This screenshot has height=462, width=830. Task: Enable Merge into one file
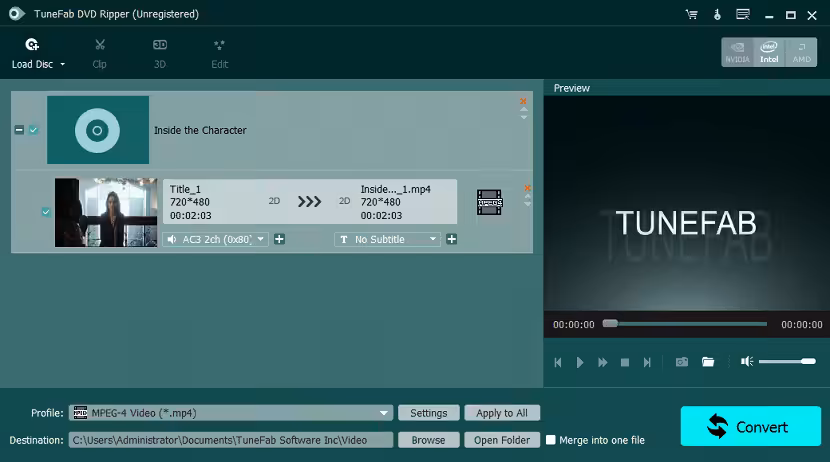coord(551,440)
